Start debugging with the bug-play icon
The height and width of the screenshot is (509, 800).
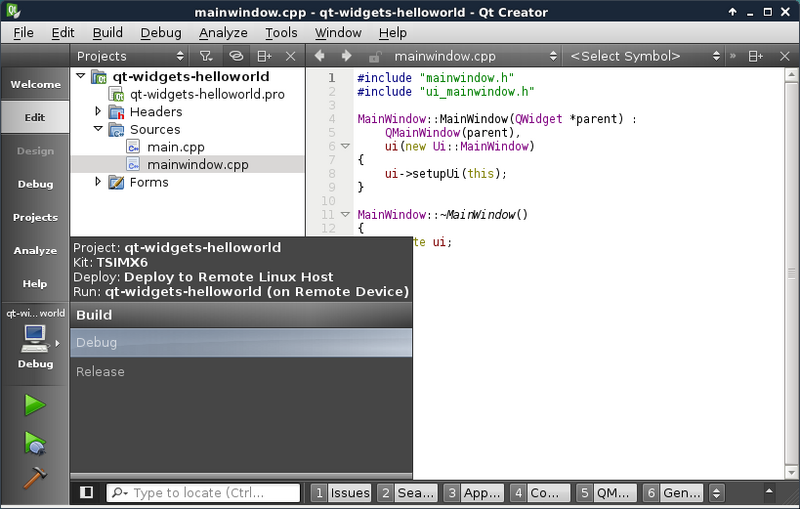35,443
